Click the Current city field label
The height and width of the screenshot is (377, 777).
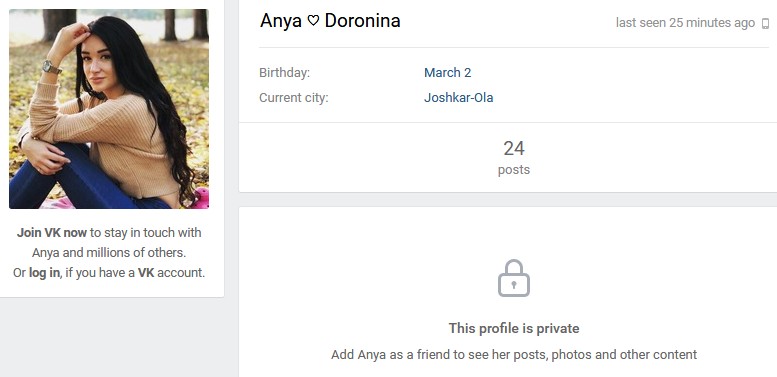pos(294,98)
